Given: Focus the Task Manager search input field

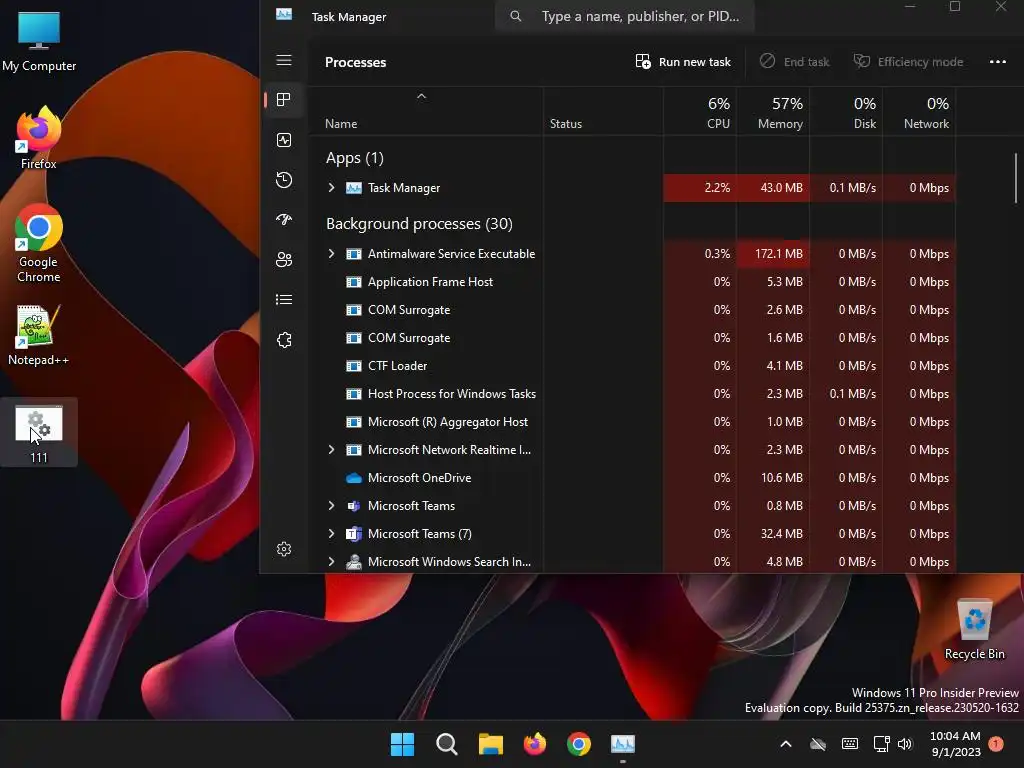Looking at the screenshot, I should point(626,16).
